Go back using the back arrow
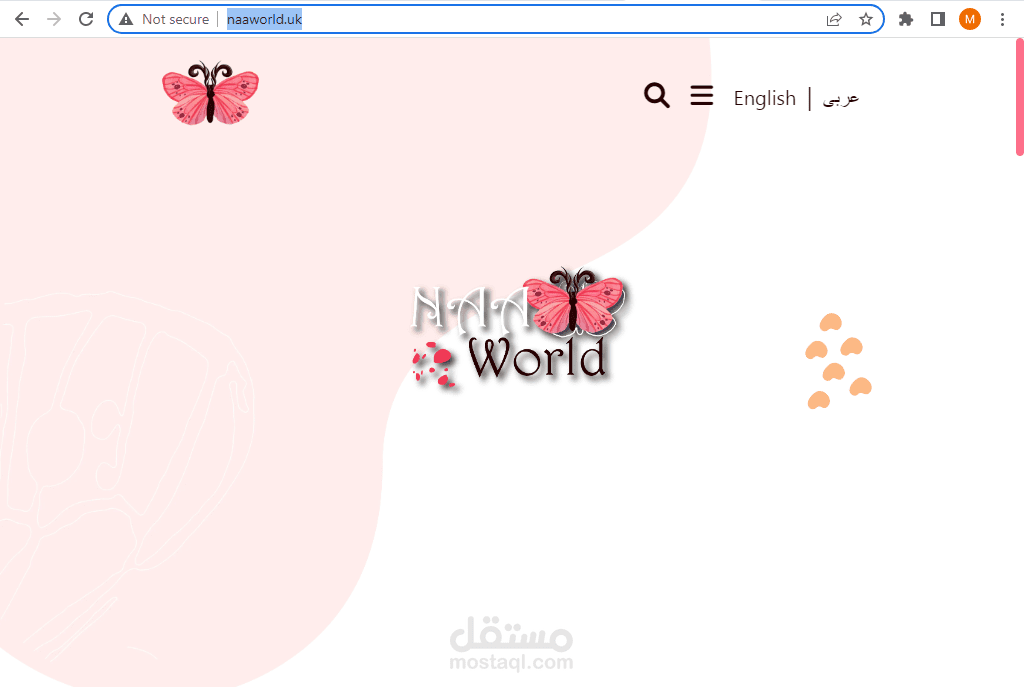The height and width of the screenshot is (687, 1024). pos(21,18)
